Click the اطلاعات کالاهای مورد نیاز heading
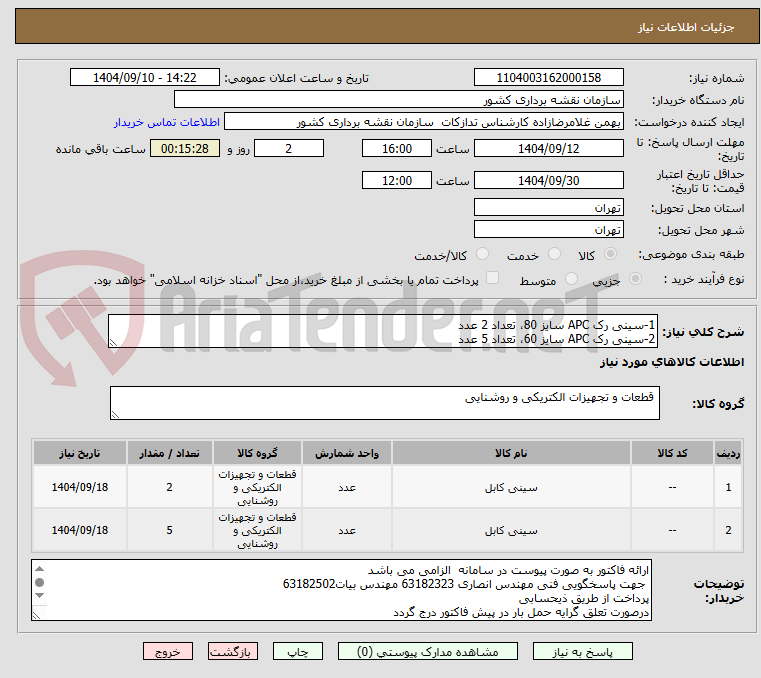The image size is (761, 678). click(x=672, y=362)
